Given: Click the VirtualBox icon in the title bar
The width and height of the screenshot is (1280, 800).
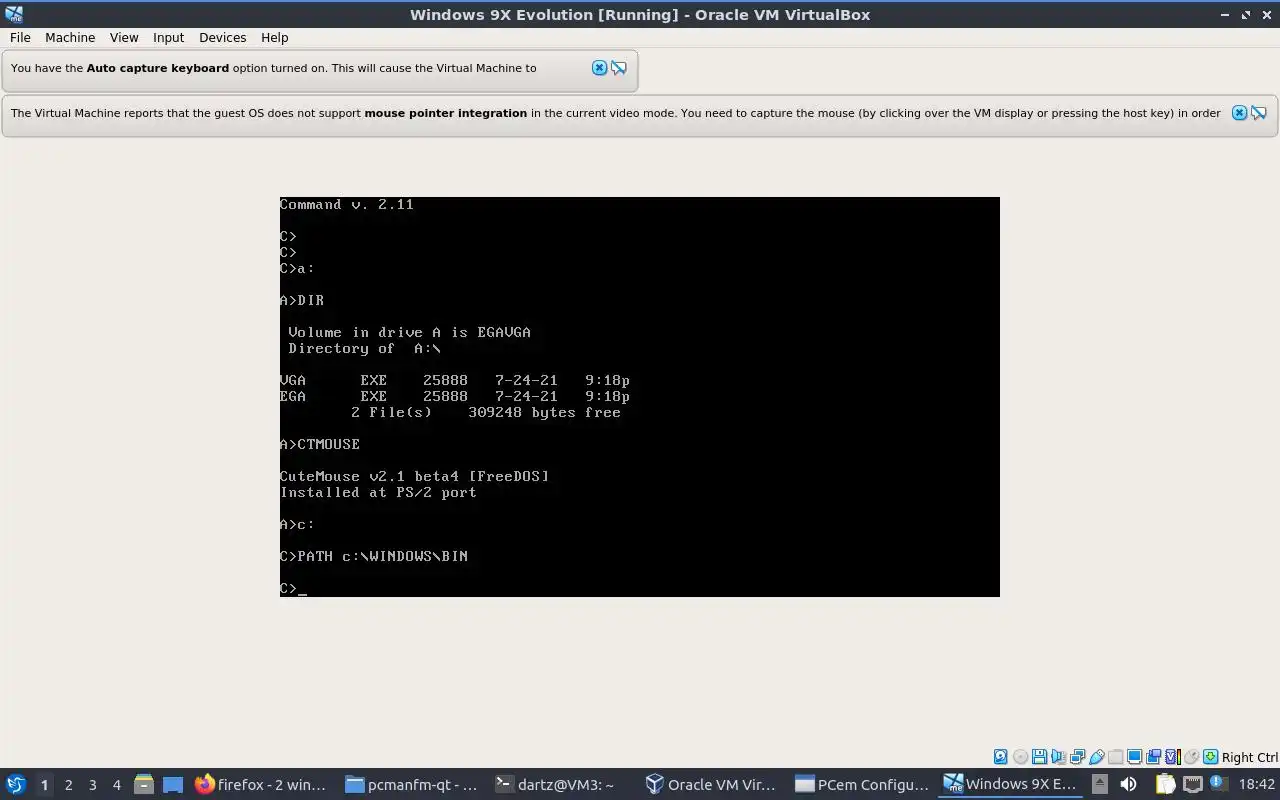Looking at the screenshot, I should [14, 14].
